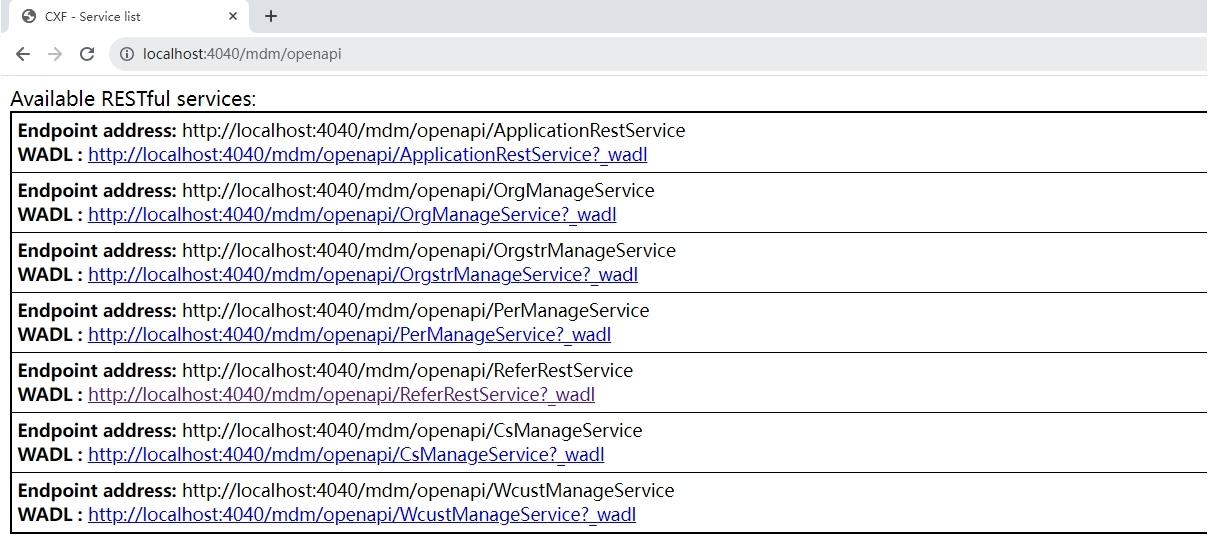Click the ApplicationRestService endpoint address text

(434, 131)
